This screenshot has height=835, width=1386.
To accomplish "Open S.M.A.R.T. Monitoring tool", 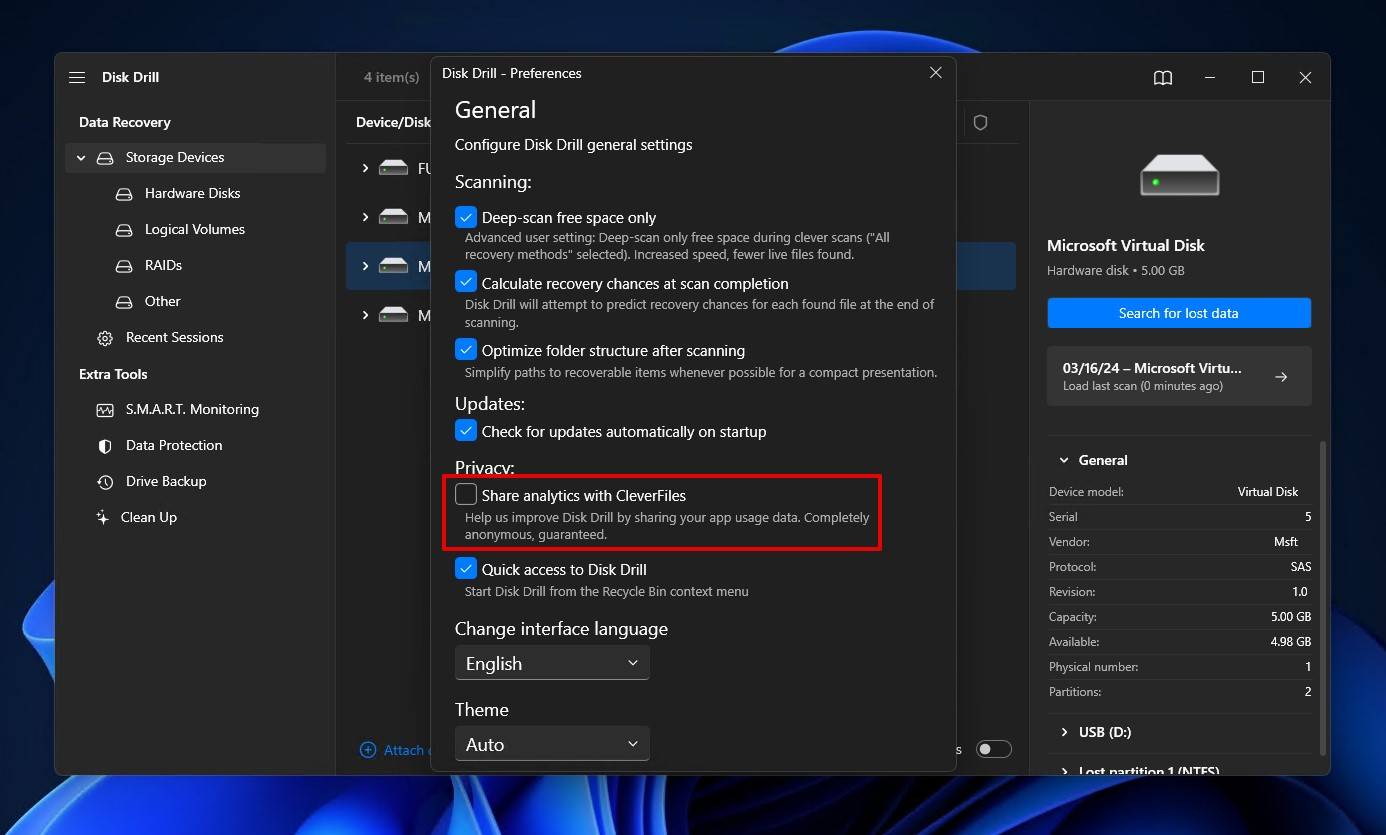I will tap(192, 409).
